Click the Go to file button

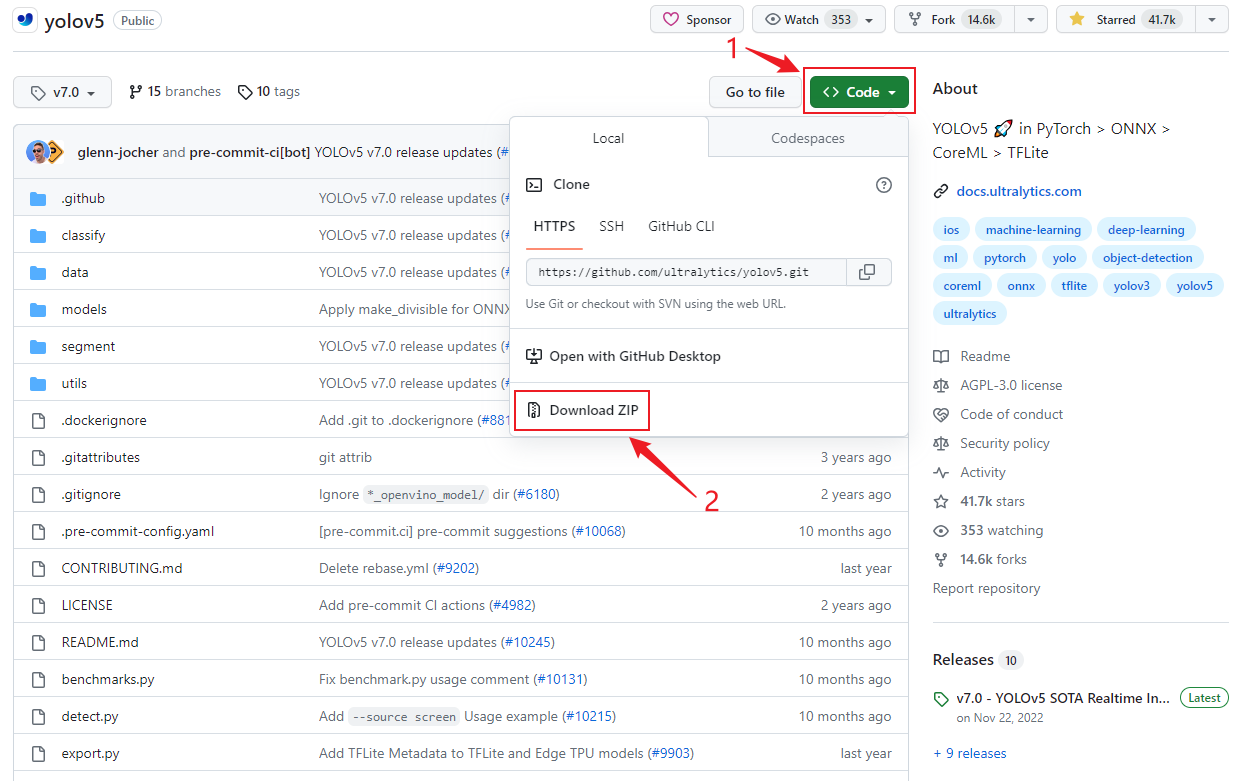755,92
